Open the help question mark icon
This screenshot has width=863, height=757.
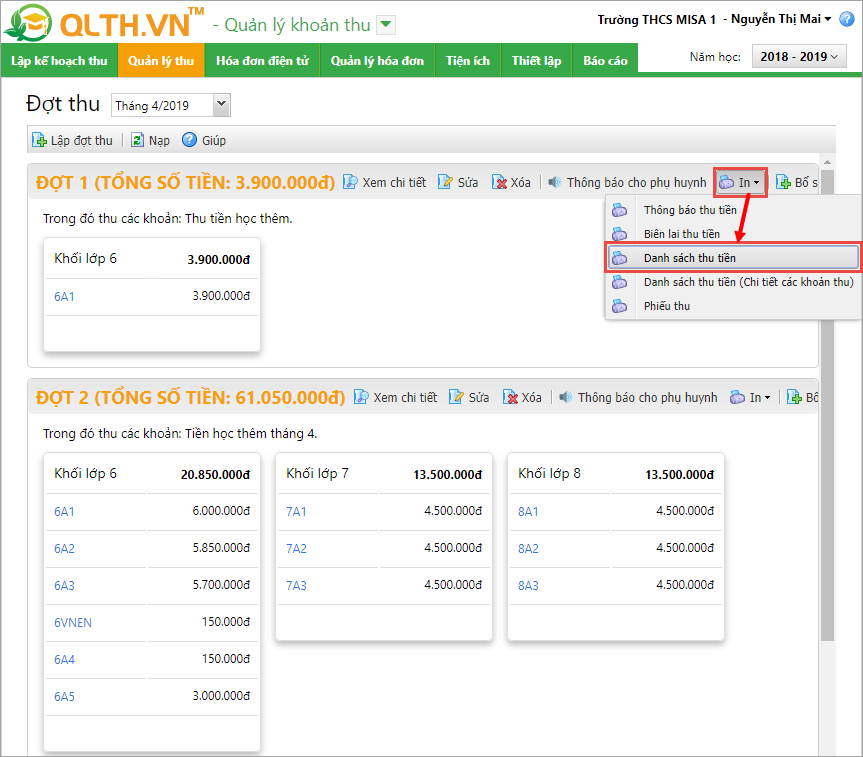(x=846, y=19)
